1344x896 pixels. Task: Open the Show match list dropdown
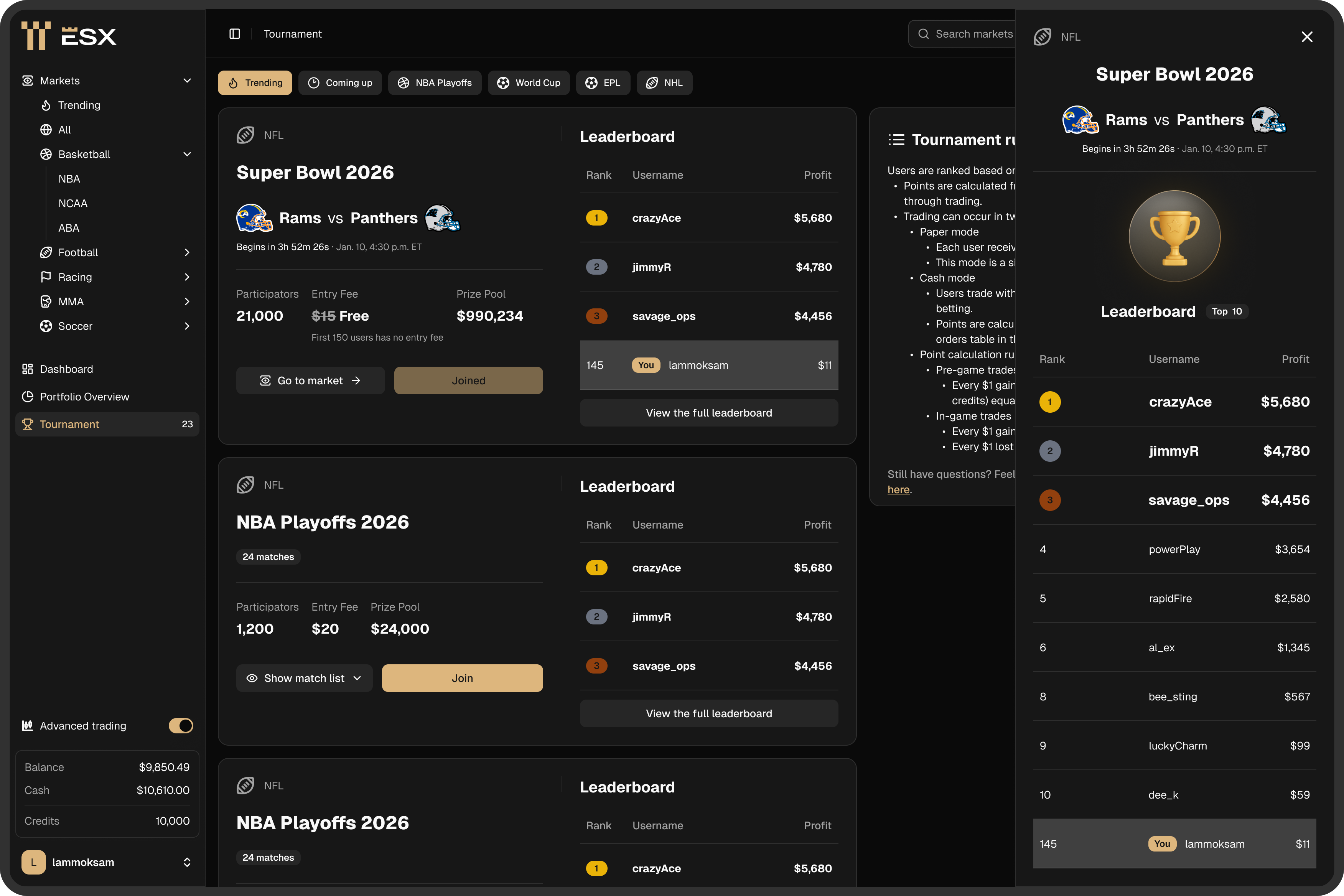point(304,678)
